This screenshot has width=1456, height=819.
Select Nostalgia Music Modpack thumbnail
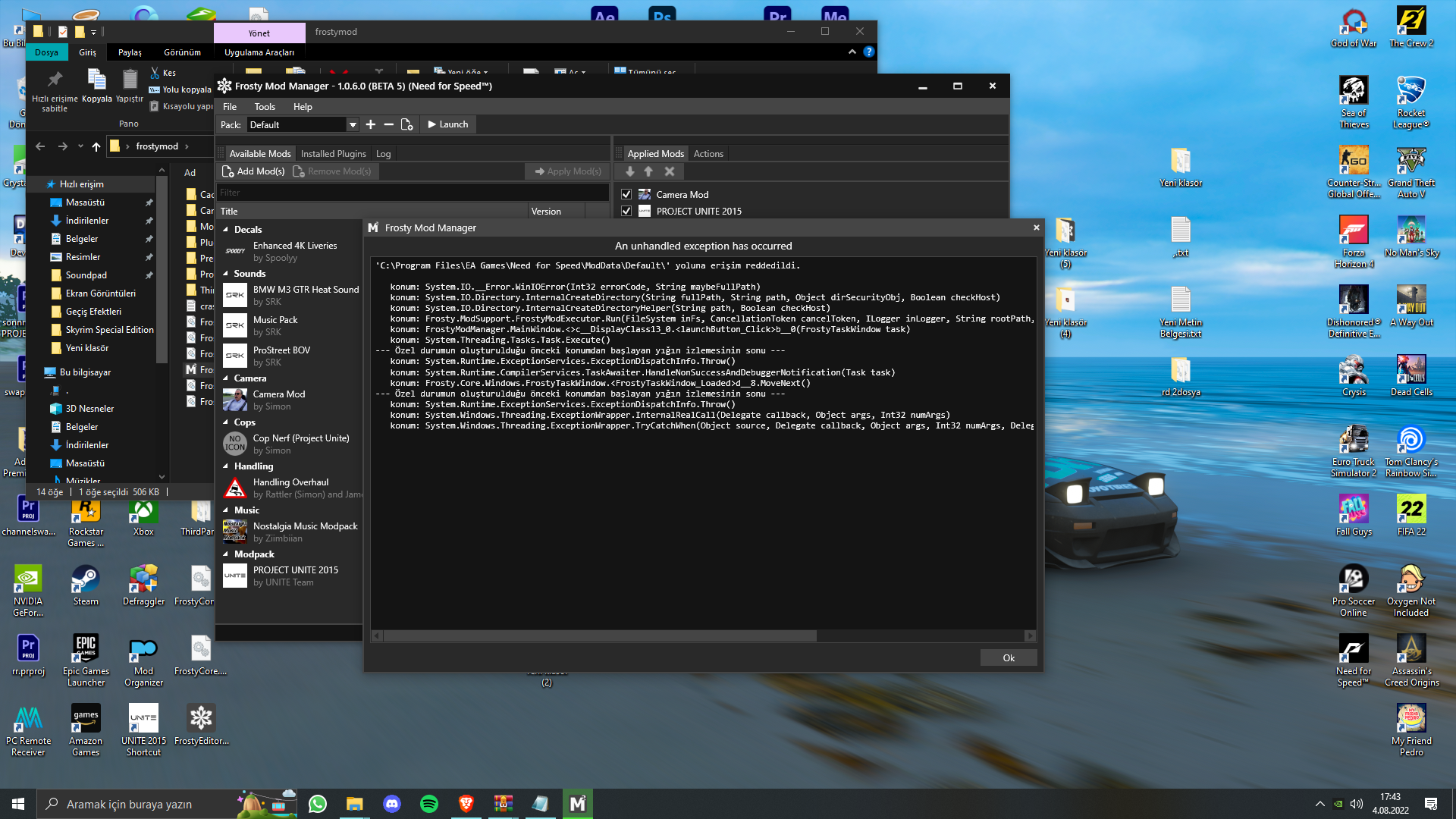pos(235,532)
